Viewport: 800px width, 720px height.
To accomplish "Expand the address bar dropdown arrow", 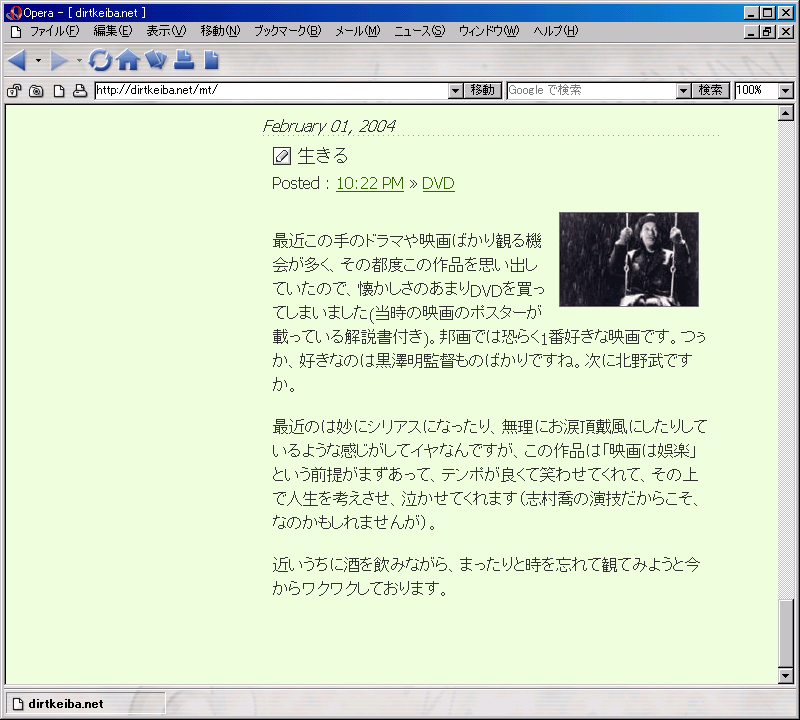I will [x=456, y=91].
